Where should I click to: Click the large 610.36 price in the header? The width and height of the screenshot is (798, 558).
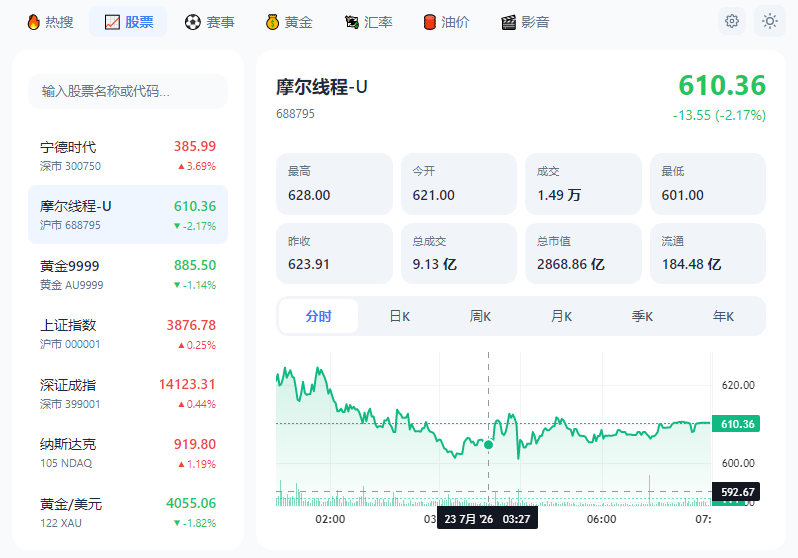click(x=722, y=86)
